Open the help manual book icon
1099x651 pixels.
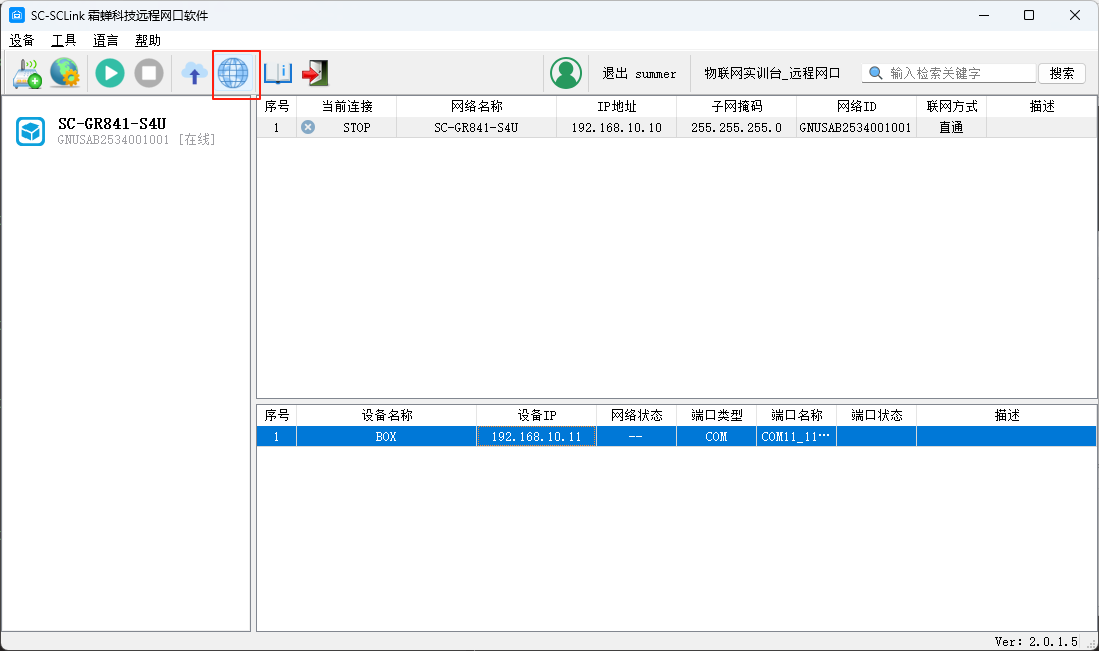pos(277,73)
